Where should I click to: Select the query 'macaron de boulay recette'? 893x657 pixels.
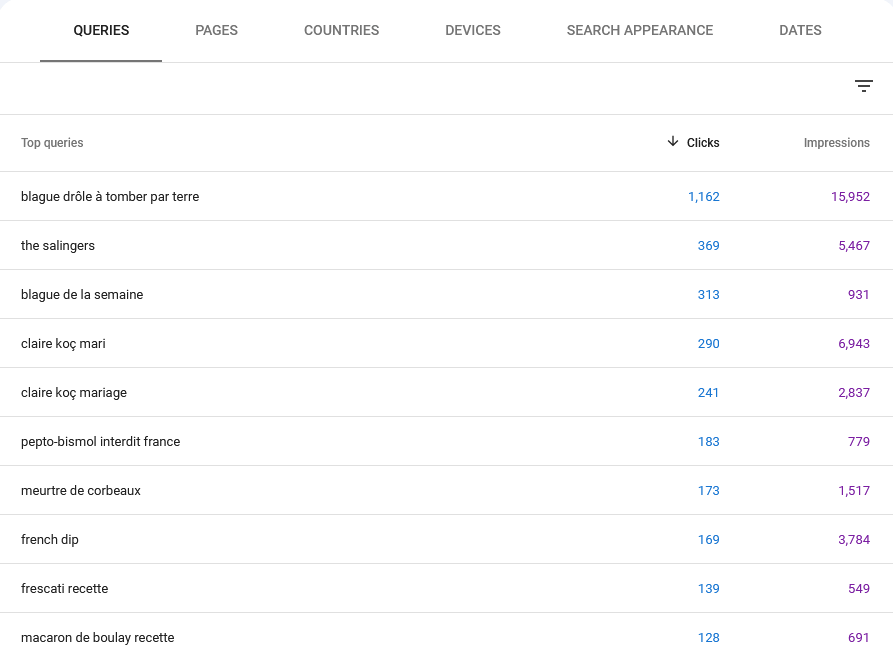[x=96, y=637]
